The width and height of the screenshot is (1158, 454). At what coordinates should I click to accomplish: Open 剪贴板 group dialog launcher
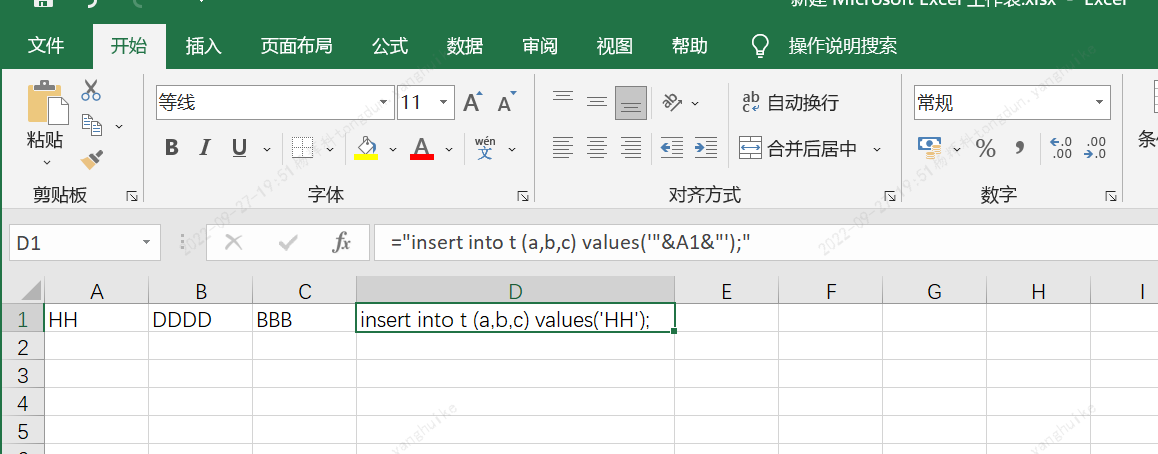pos(132,196)
